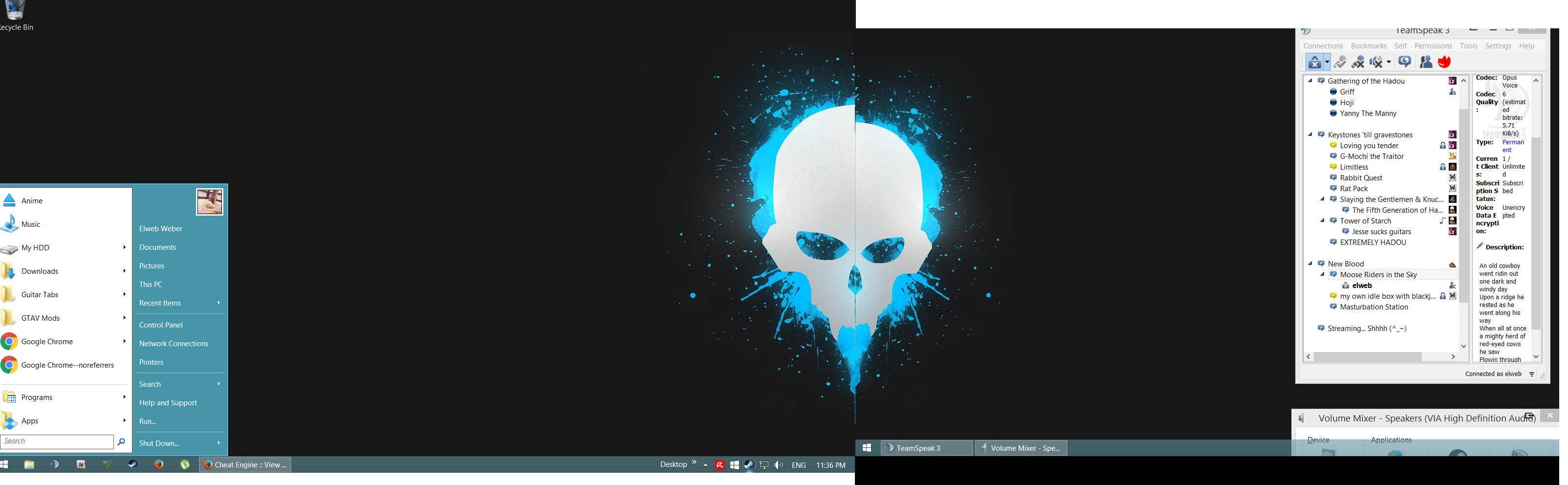
Task: Click the server group icon beside Griff
Action: (1452, 92)
